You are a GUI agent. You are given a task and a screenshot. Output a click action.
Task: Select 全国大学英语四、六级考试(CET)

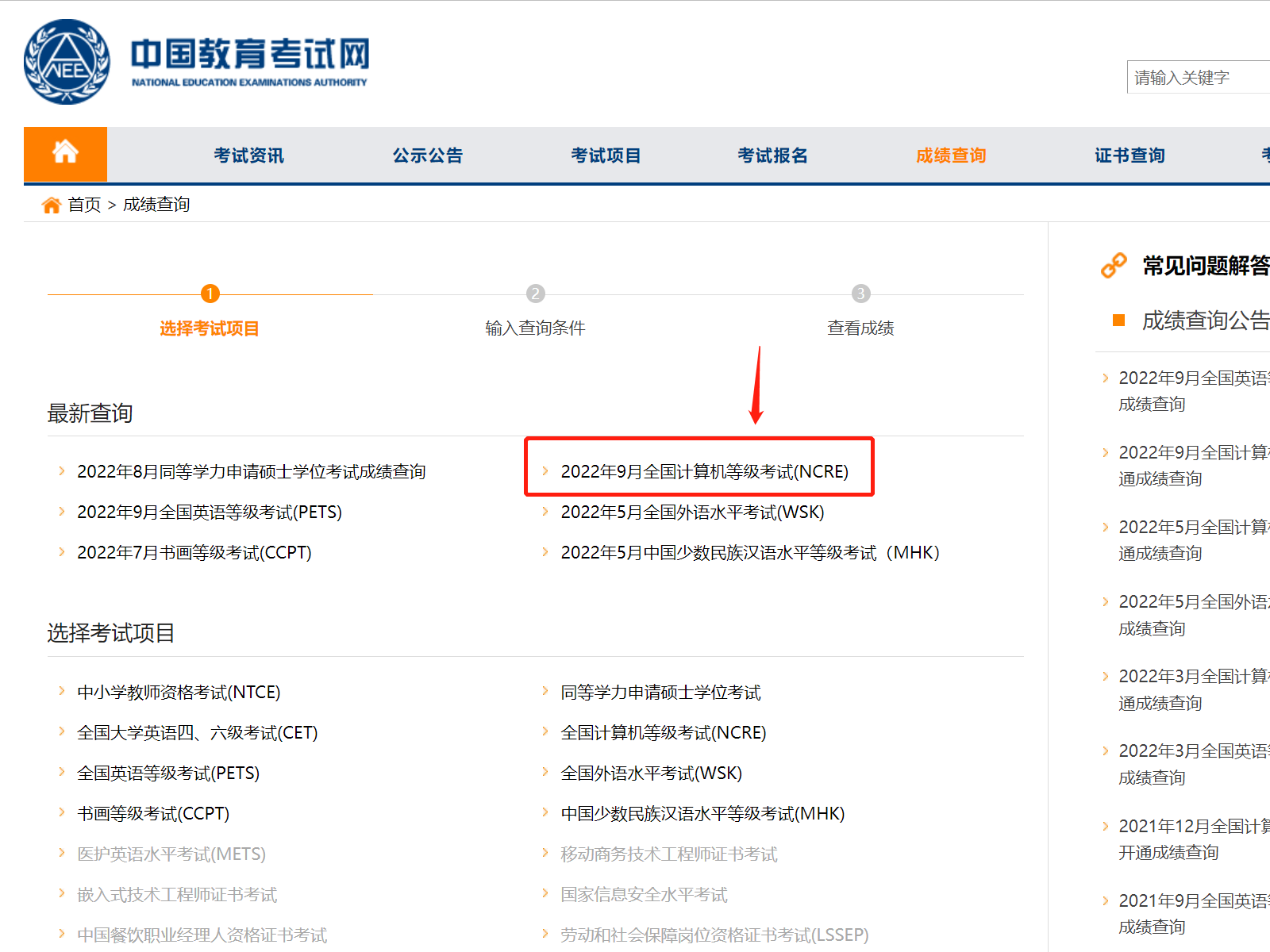pos(198,733)
